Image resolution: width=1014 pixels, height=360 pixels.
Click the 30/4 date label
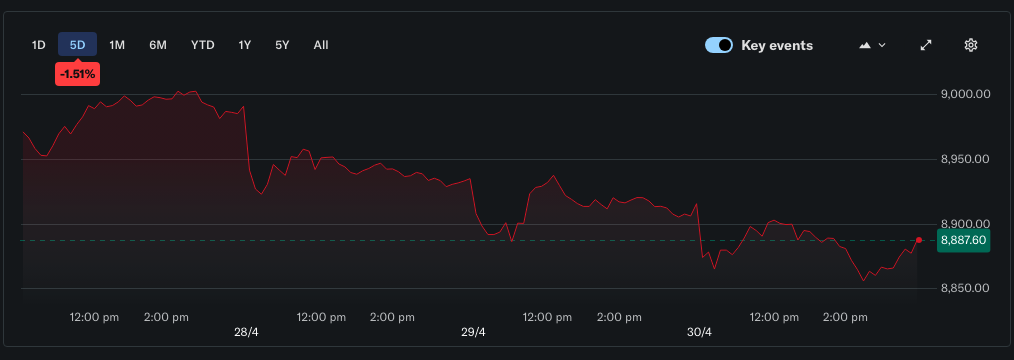coord(699,332)
